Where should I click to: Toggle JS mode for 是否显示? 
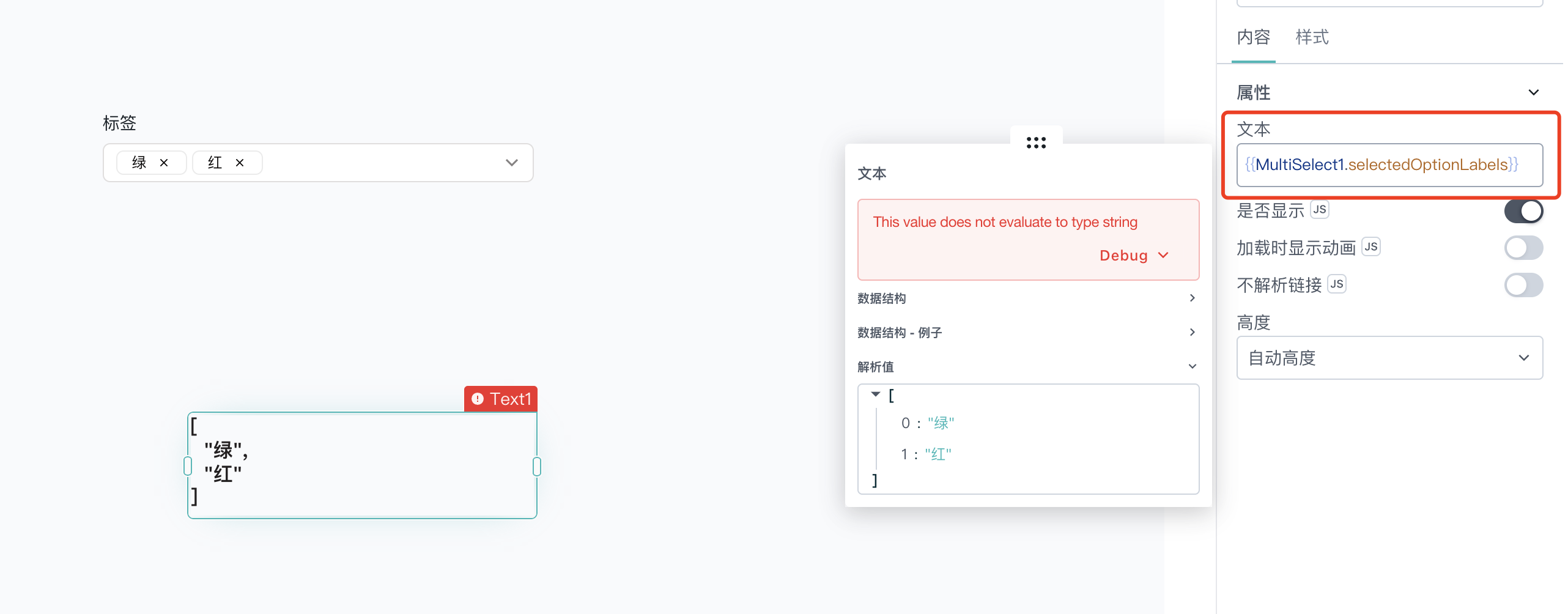1320,210
